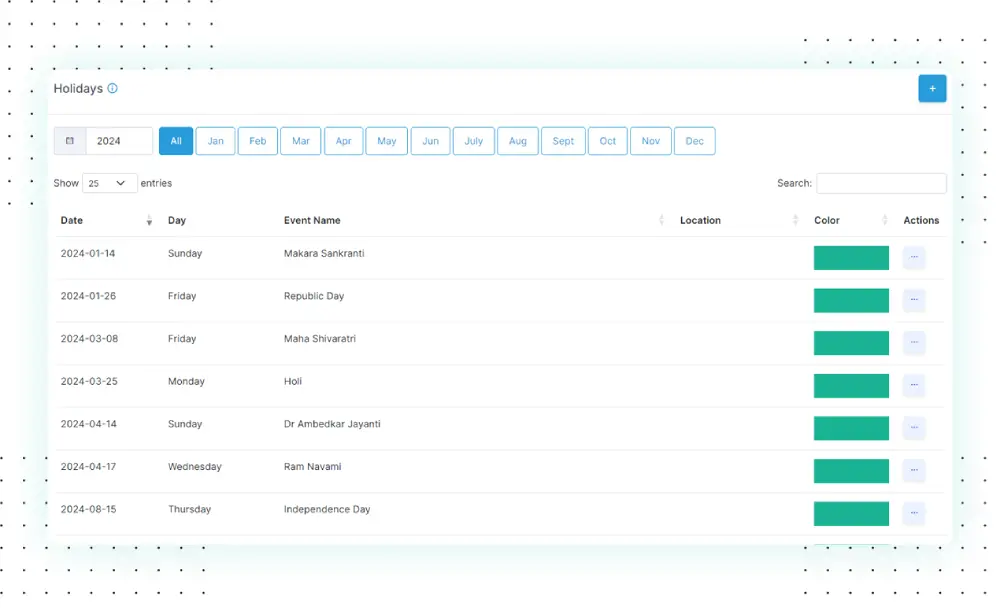Click the year field showing 2024
1000x614 pixels.
(119, 141)
